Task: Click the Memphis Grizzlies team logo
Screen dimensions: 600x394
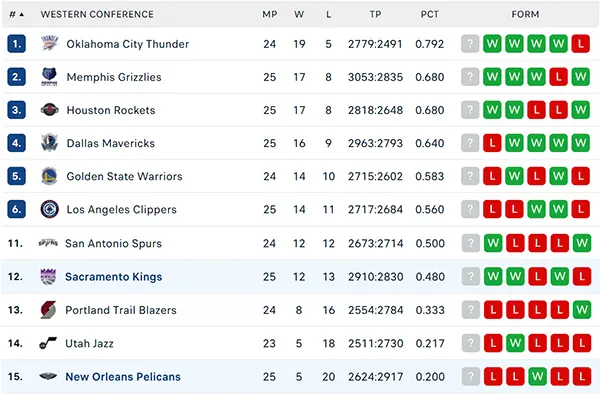Action: click(49, 77)
